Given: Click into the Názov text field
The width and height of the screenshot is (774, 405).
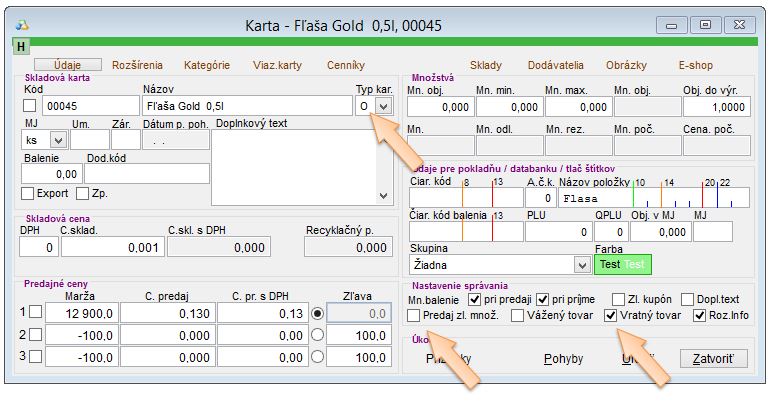Looking at the screenshot, I should coord(247,105).
